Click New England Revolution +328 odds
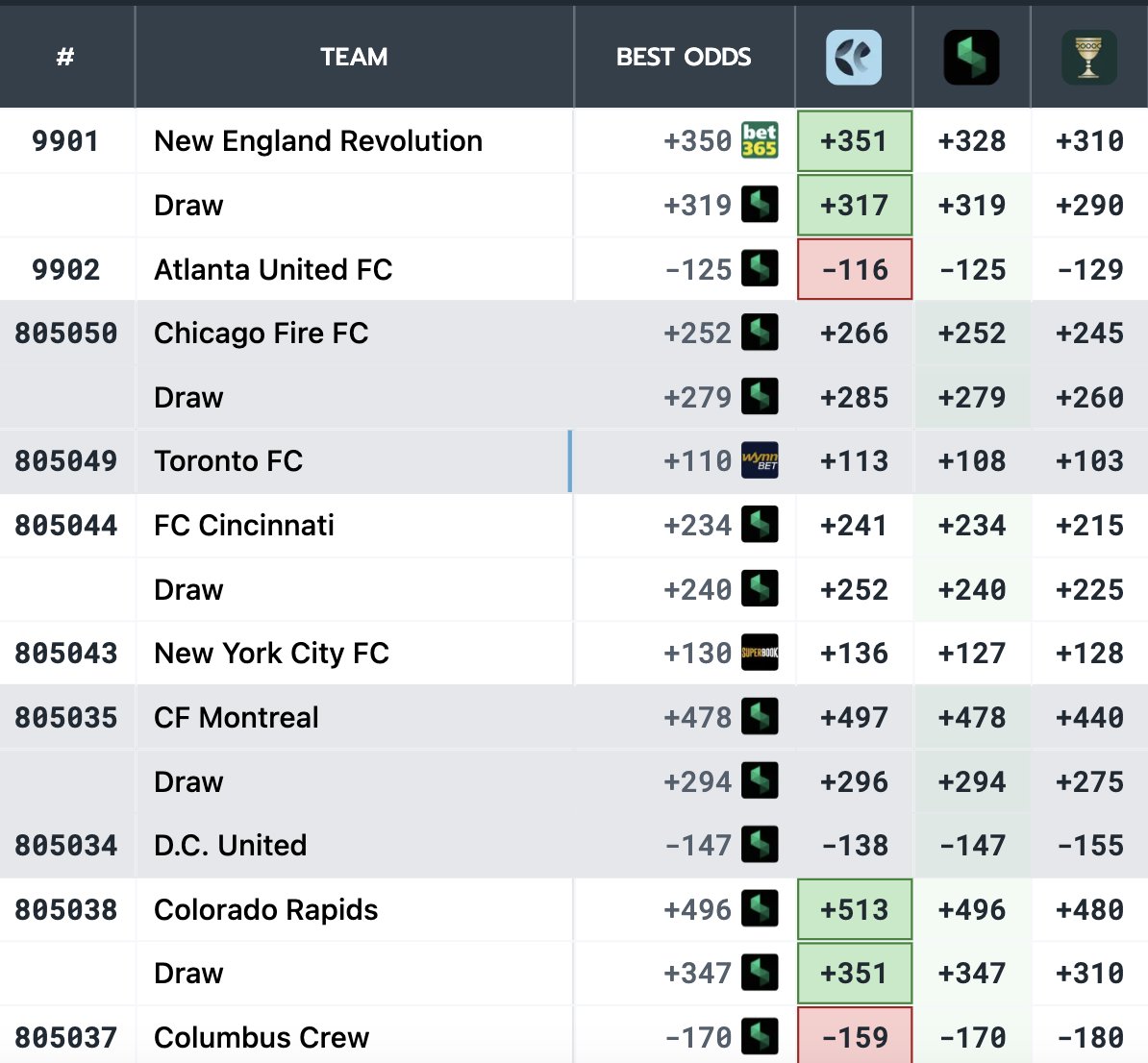Screen dimensions: 1148x1063 tap(971, 141)
